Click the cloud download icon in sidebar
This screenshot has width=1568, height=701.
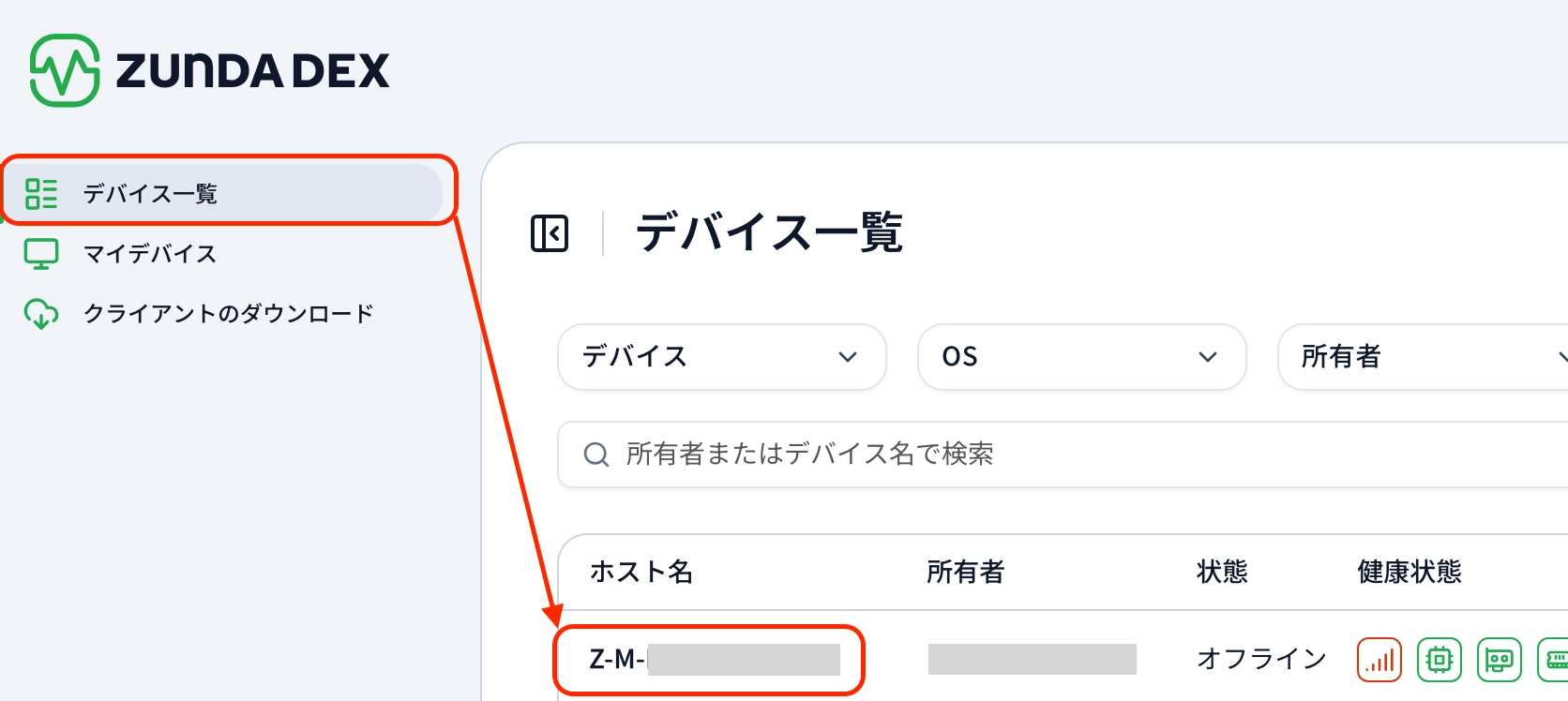41,314
